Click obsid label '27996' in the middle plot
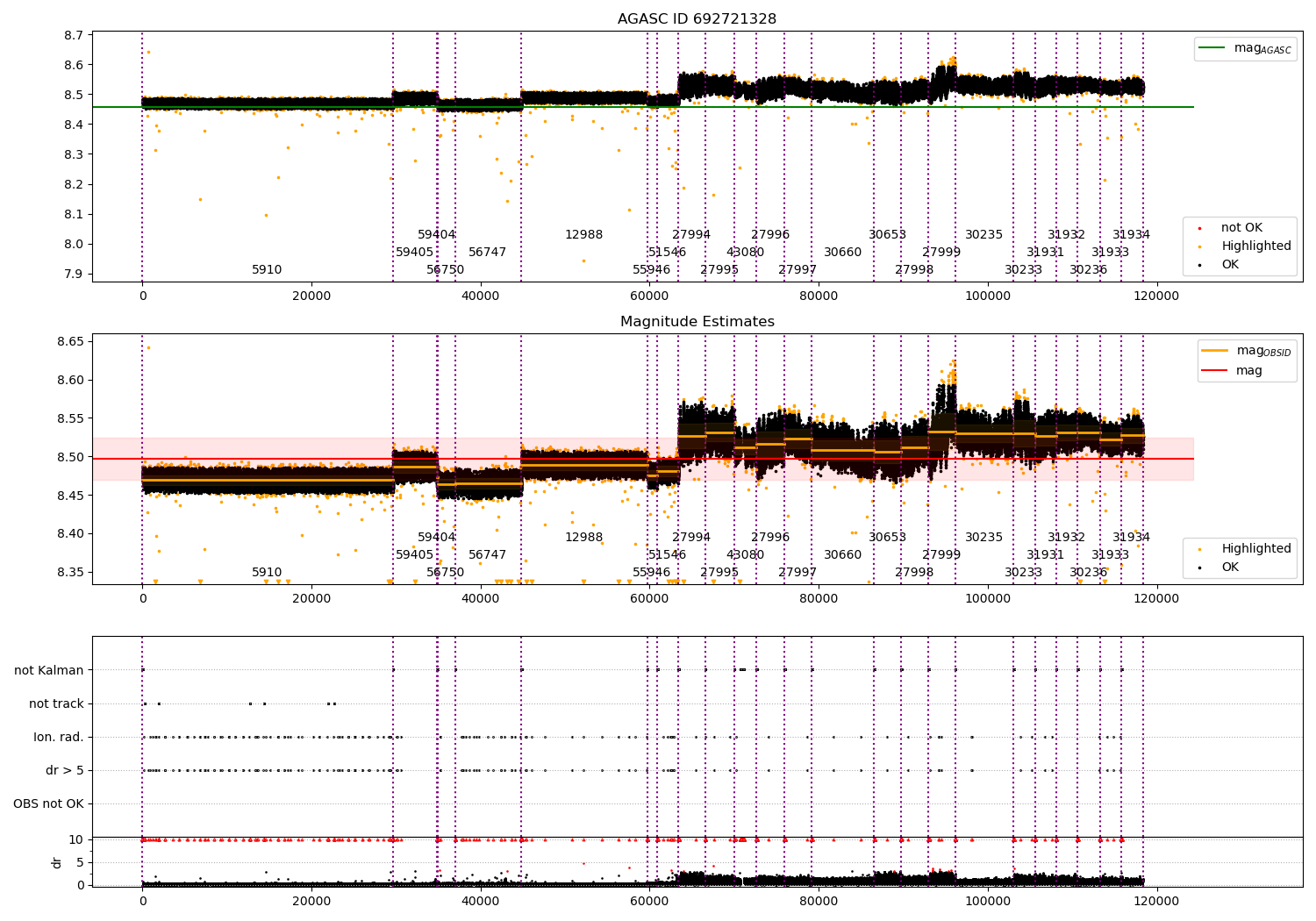This screenshot has height=921, width=1316. (770, 538)
